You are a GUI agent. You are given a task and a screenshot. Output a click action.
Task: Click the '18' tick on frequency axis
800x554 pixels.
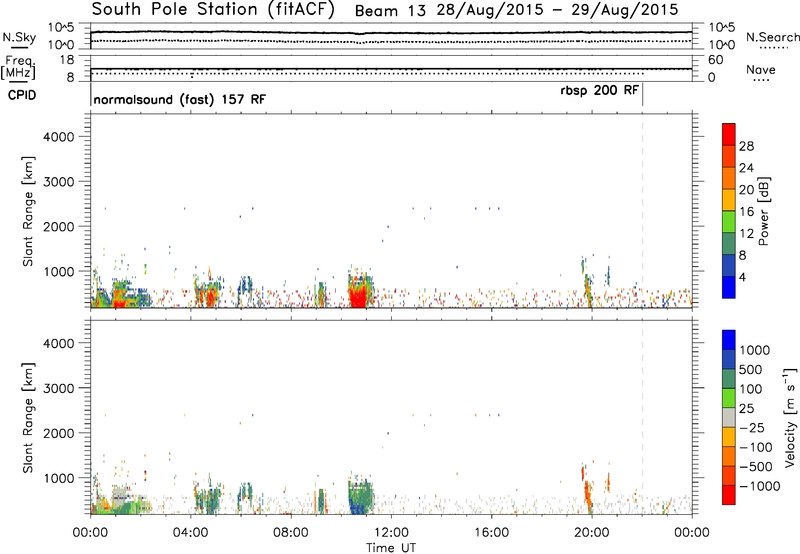point(67,60)
